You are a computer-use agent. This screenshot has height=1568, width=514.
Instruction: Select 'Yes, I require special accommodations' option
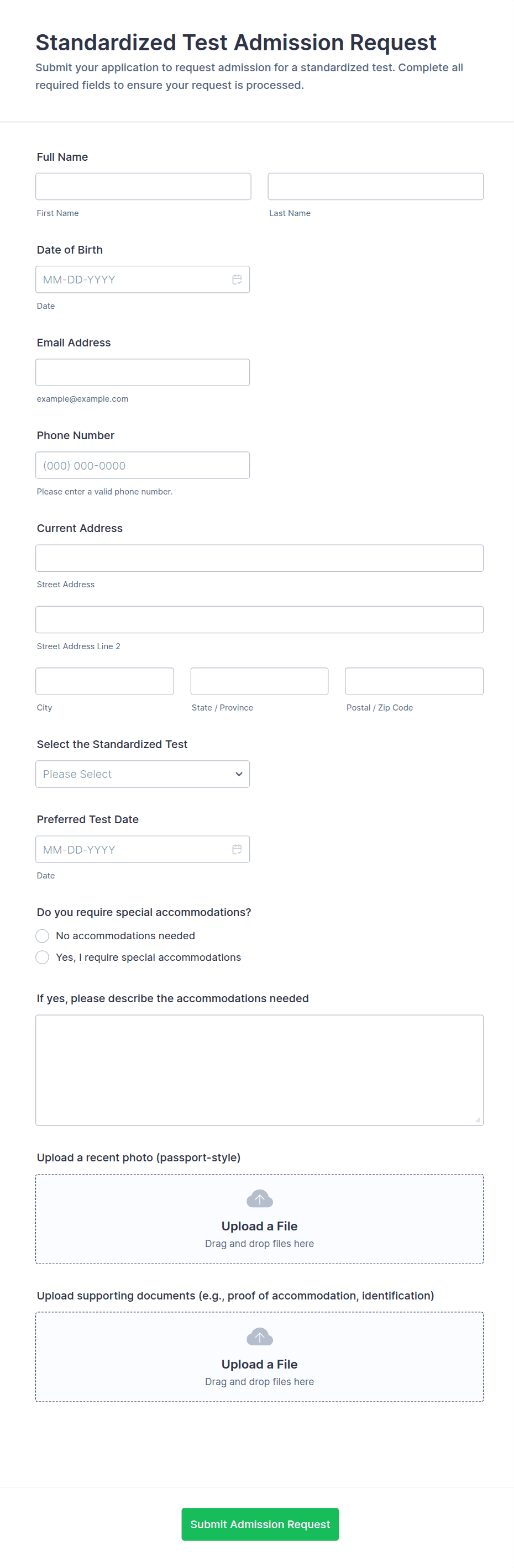pos(43,957)
